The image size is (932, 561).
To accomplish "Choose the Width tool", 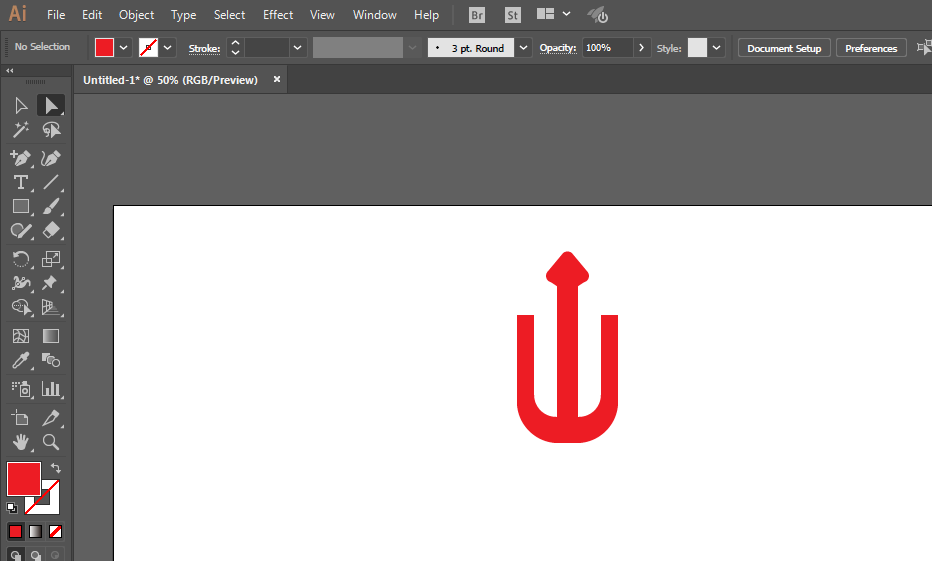I will tap(21, 283).
